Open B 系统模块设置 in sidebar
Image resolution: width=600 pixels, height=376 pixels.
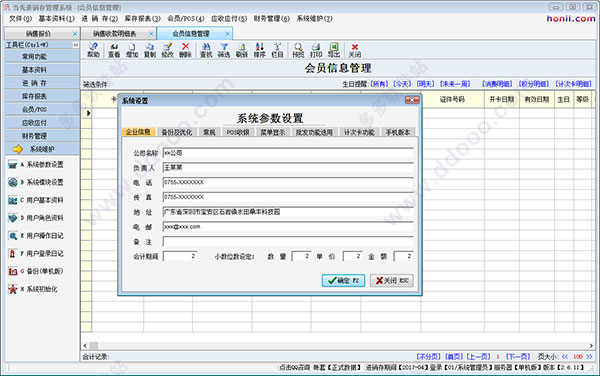tap(36, 182)
